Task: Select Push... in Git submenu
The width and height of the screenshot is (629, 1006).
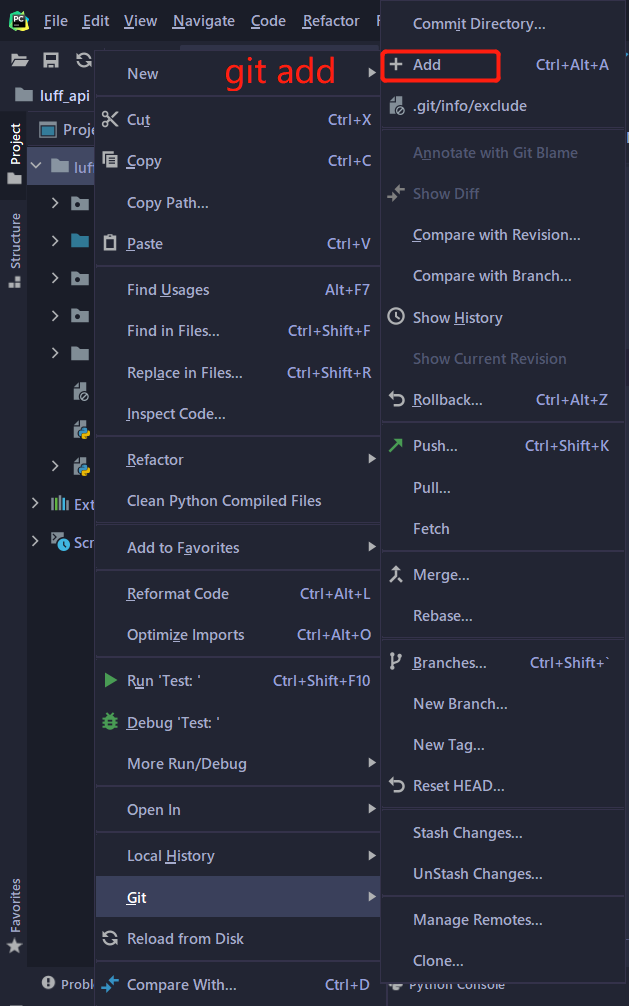Action: 503,446
